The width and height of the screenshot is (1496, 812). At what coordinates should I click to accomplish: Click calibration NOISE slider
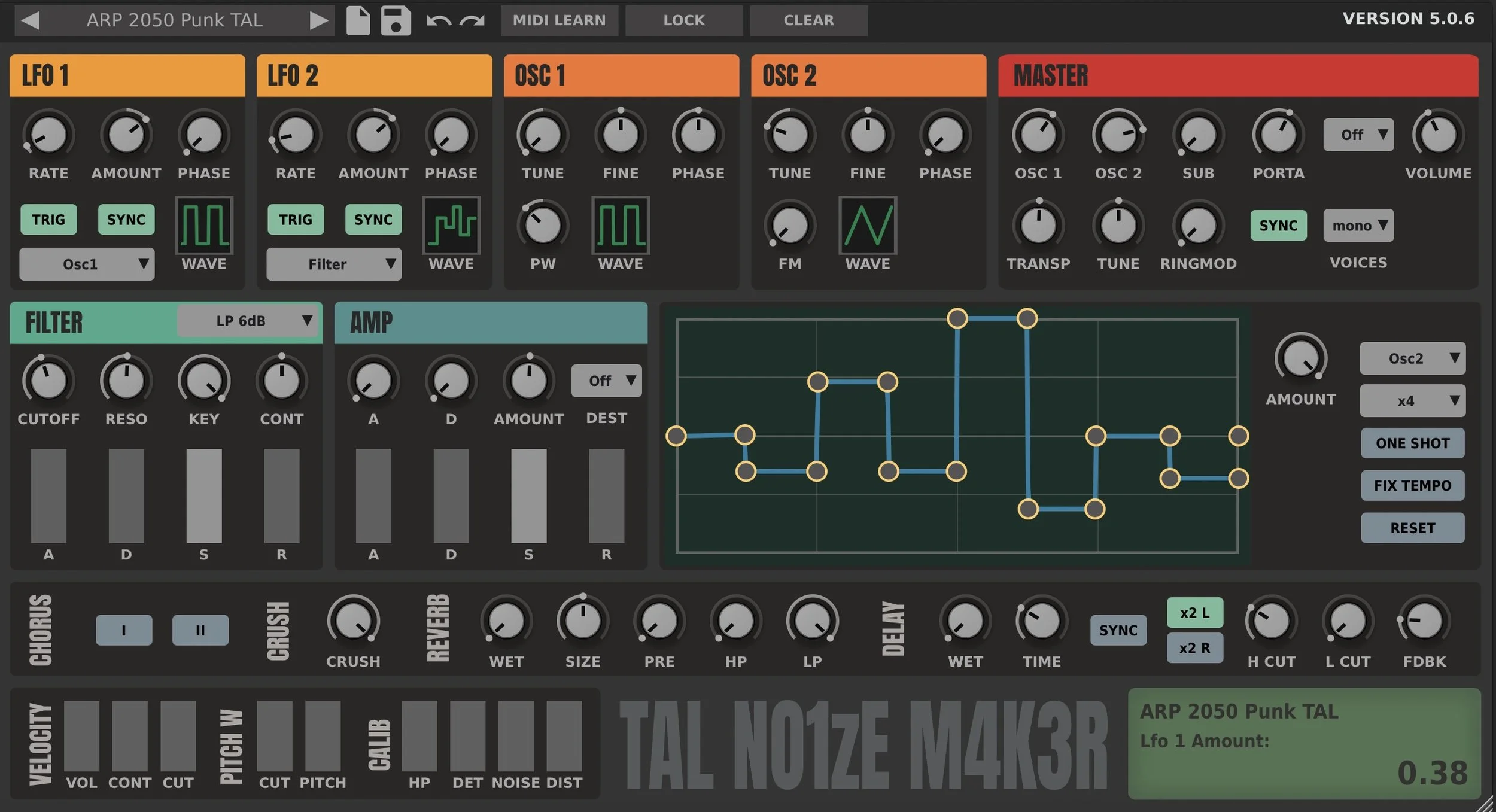pyautogui.click(x=516, y=737)
